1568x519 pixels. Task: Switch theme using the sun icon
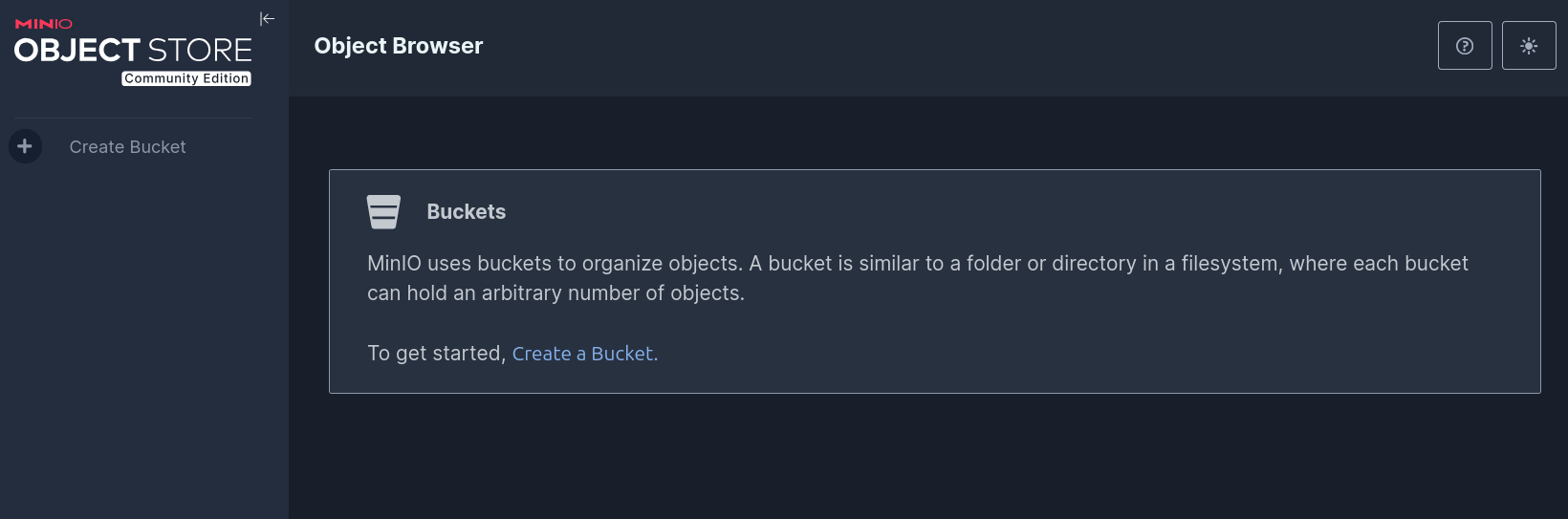(1529, 46)
